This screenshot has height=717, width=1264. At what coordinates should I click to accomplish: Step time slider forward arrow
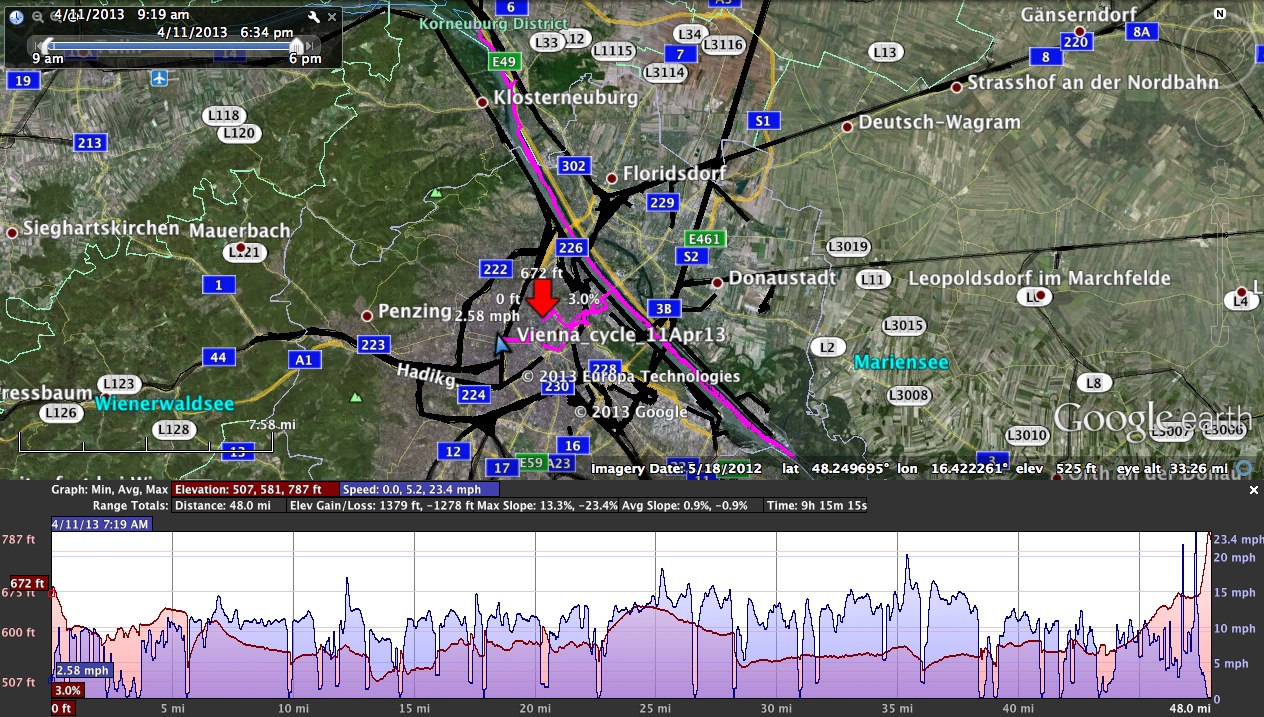click(x=312, y=45)
